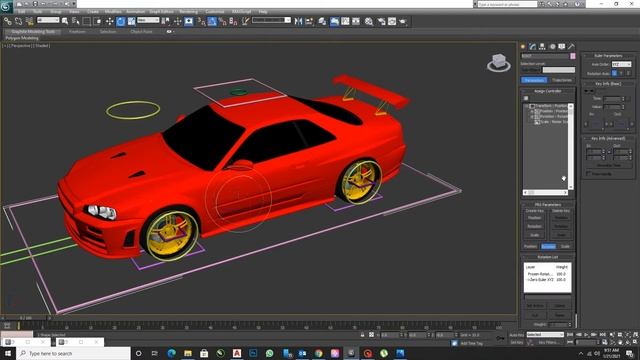Click the Align tool icon
Image resolution: width=640 pixels, height=360 pixels.
[x=309, y=21]
